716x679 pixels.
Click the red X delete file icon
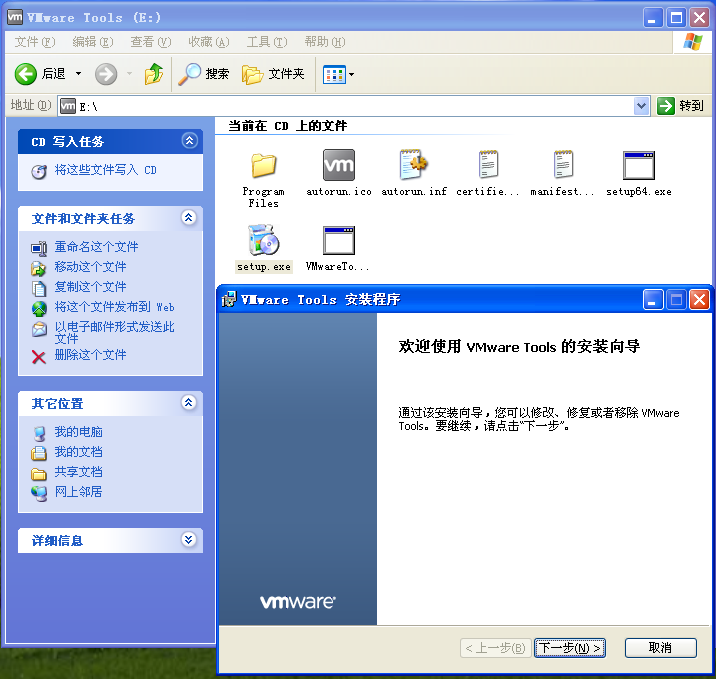click(x=39, y=357)
